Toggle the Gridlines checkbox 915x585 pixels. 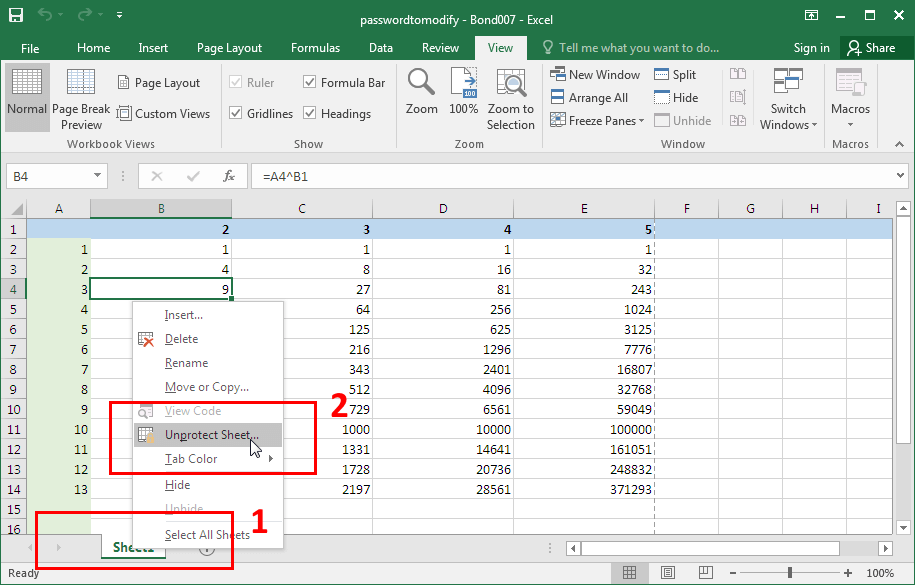click(236, 113)
